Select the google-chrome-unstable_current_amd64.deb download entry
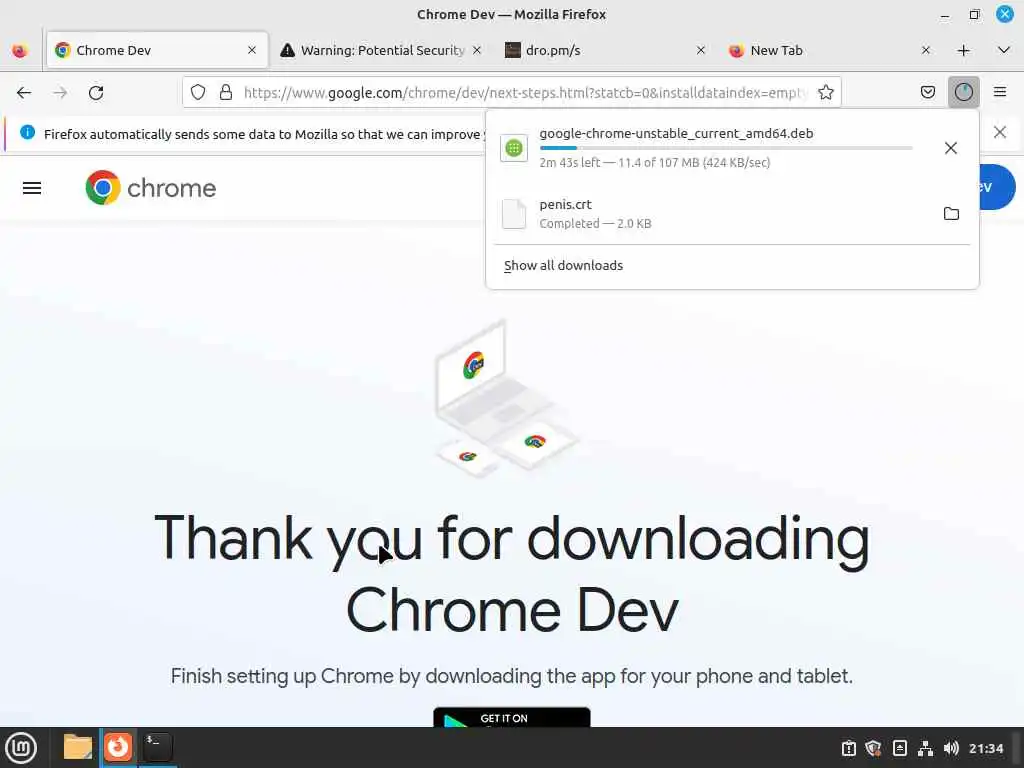This screenshot has width=1024, height=768. point(712,148)
